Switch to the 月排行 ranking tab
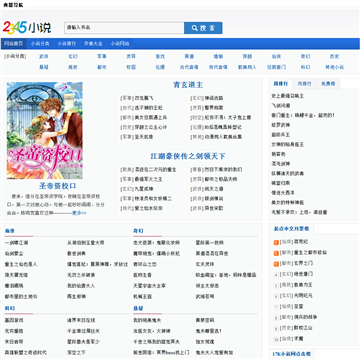The height and width of the screenshot is (360, 360). pyautogui.click(x=304, y=84)
